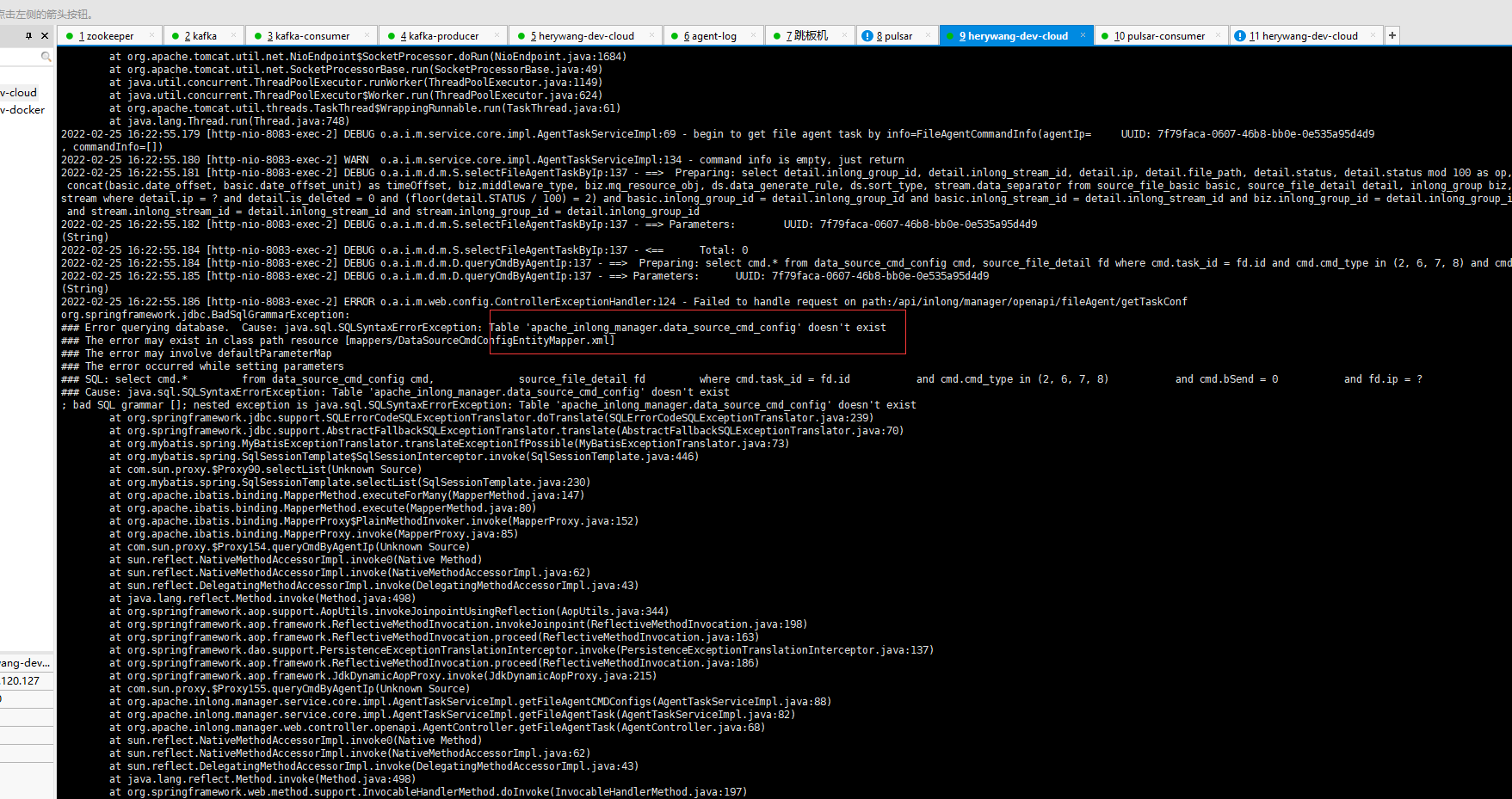This screenshot has width=1512, height=799.
Task: Click the ERROR log line for ControllerExceptionHandler:124
Action: pos(624,302)
